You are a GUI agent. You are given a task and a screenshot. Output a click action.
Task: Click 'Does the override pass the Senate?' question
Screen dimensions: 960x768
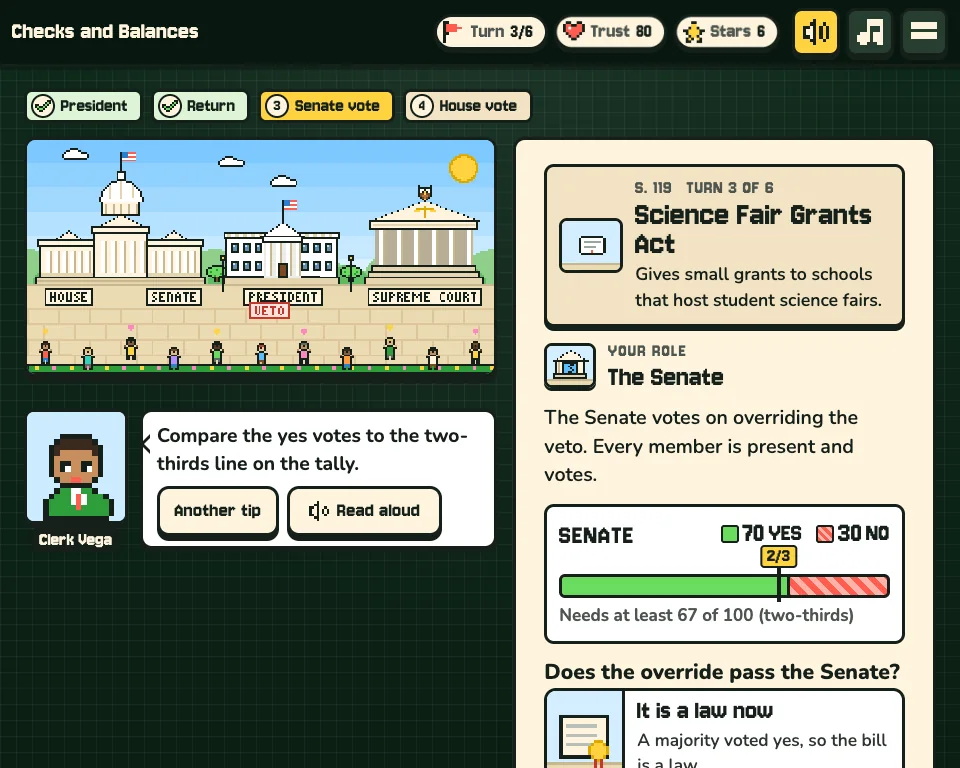722,672
